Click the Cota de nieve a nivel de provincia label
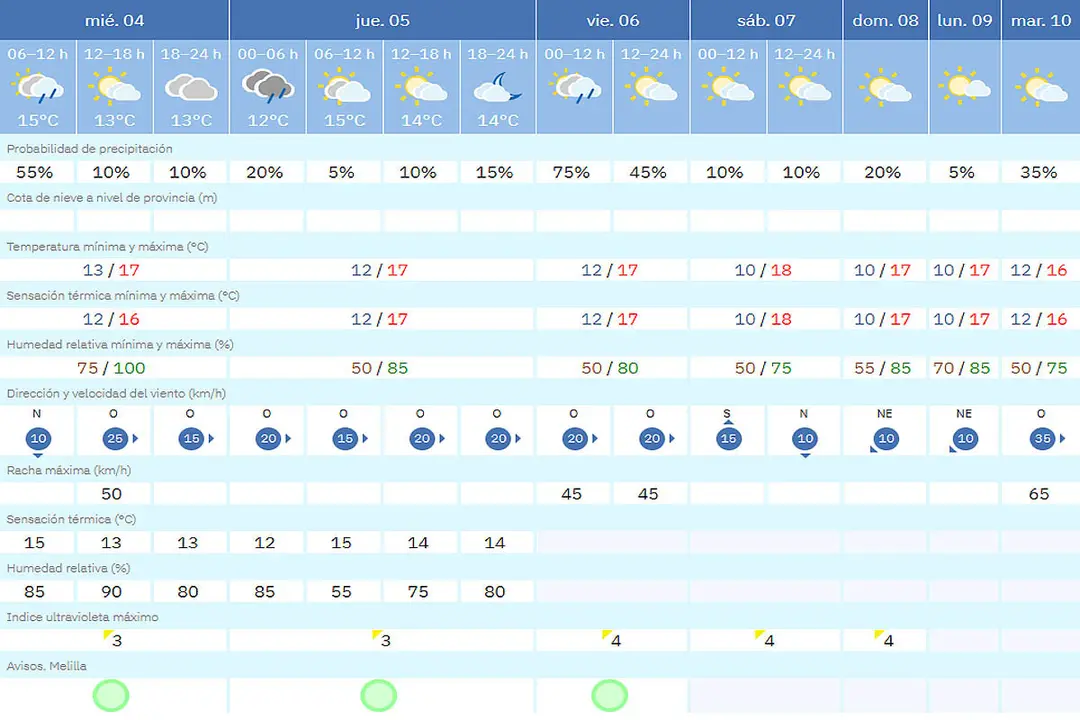The height and width of the screenshot is (720, 1080). pos(112,198)
